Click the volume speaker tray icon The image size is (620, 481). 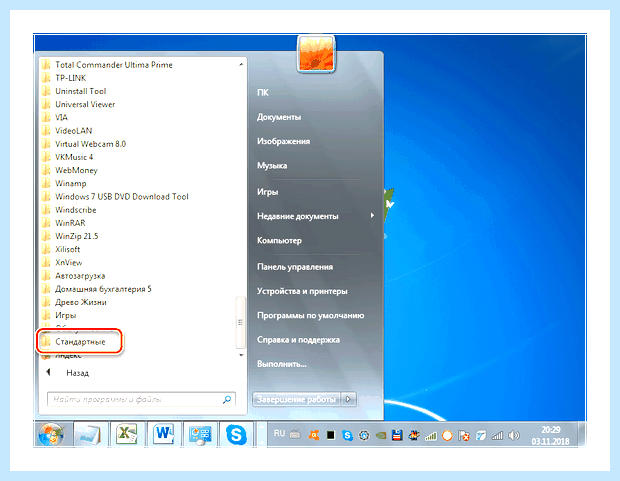514,436
